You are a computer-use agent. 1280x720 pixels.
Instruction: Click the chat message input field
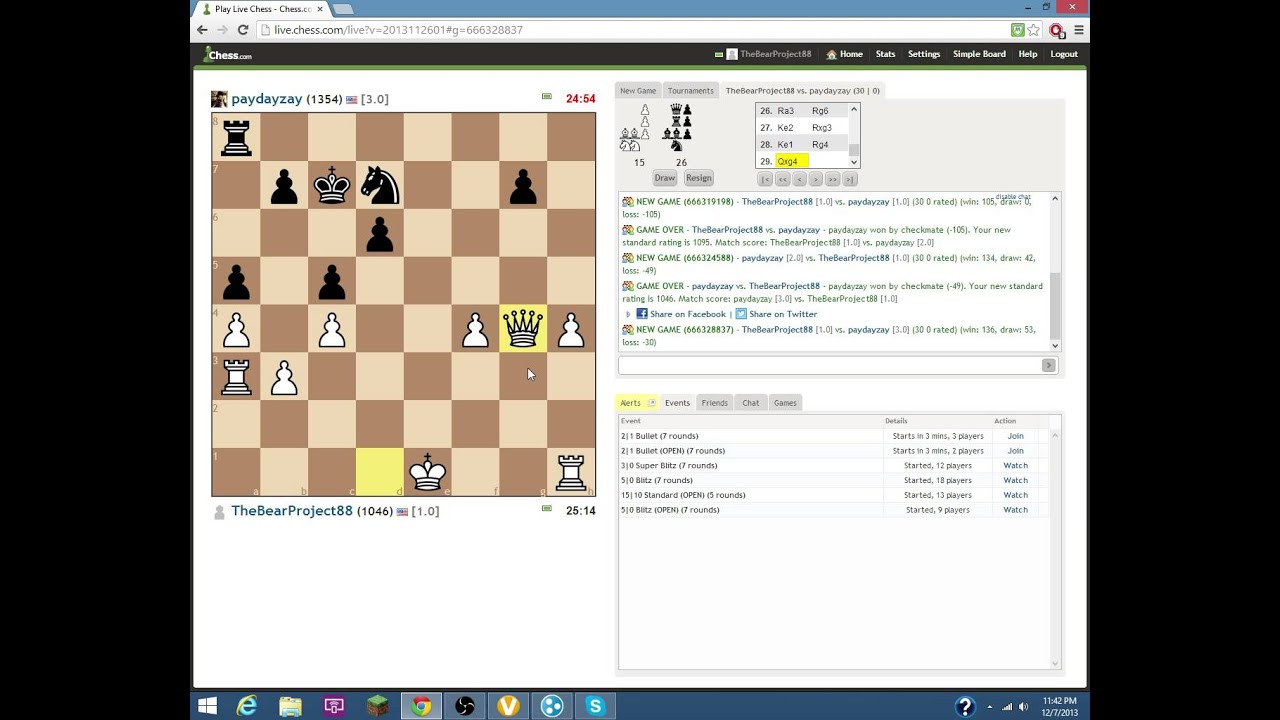[830, 365]
